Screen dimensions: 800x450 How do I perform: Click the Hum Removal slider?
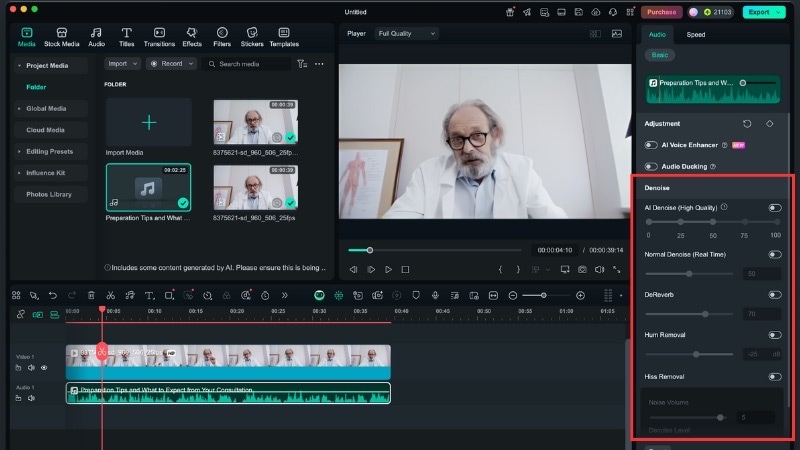(x=689, y=354)
